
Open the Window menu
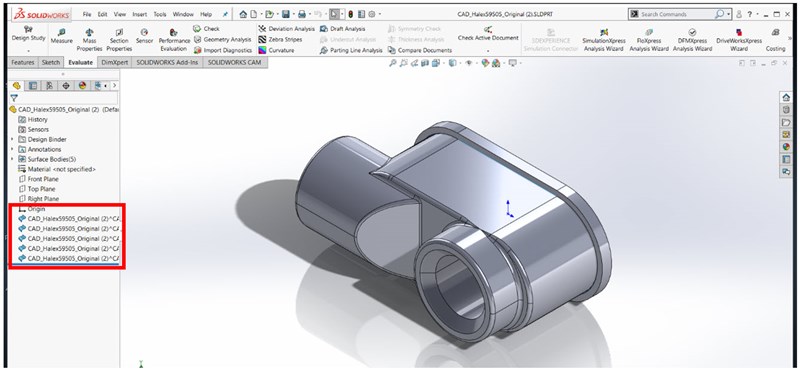point(183,14)
